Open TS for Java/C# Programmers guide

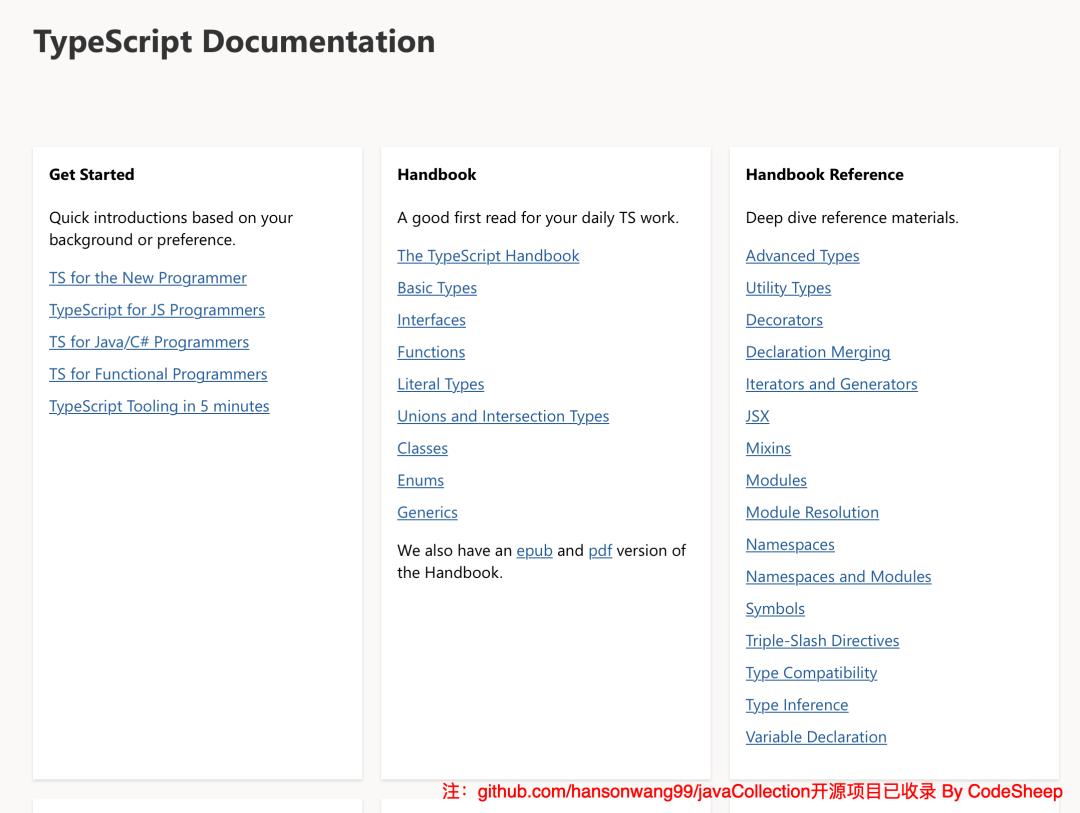point(149,342)
